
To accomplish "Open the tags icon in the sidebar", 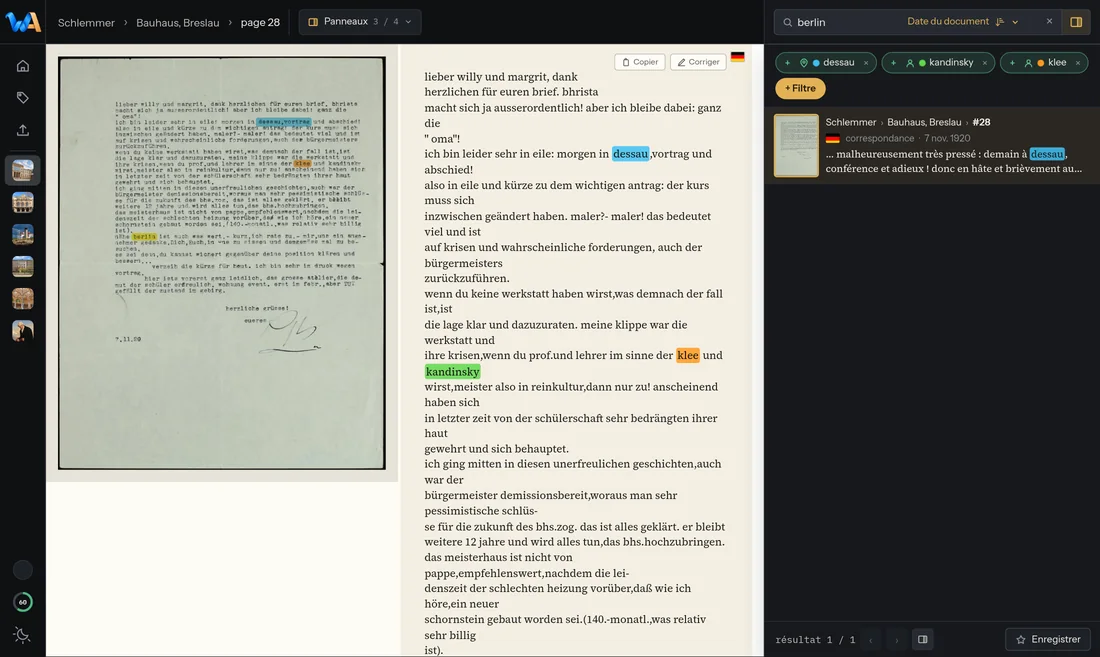I will (22, 97).
